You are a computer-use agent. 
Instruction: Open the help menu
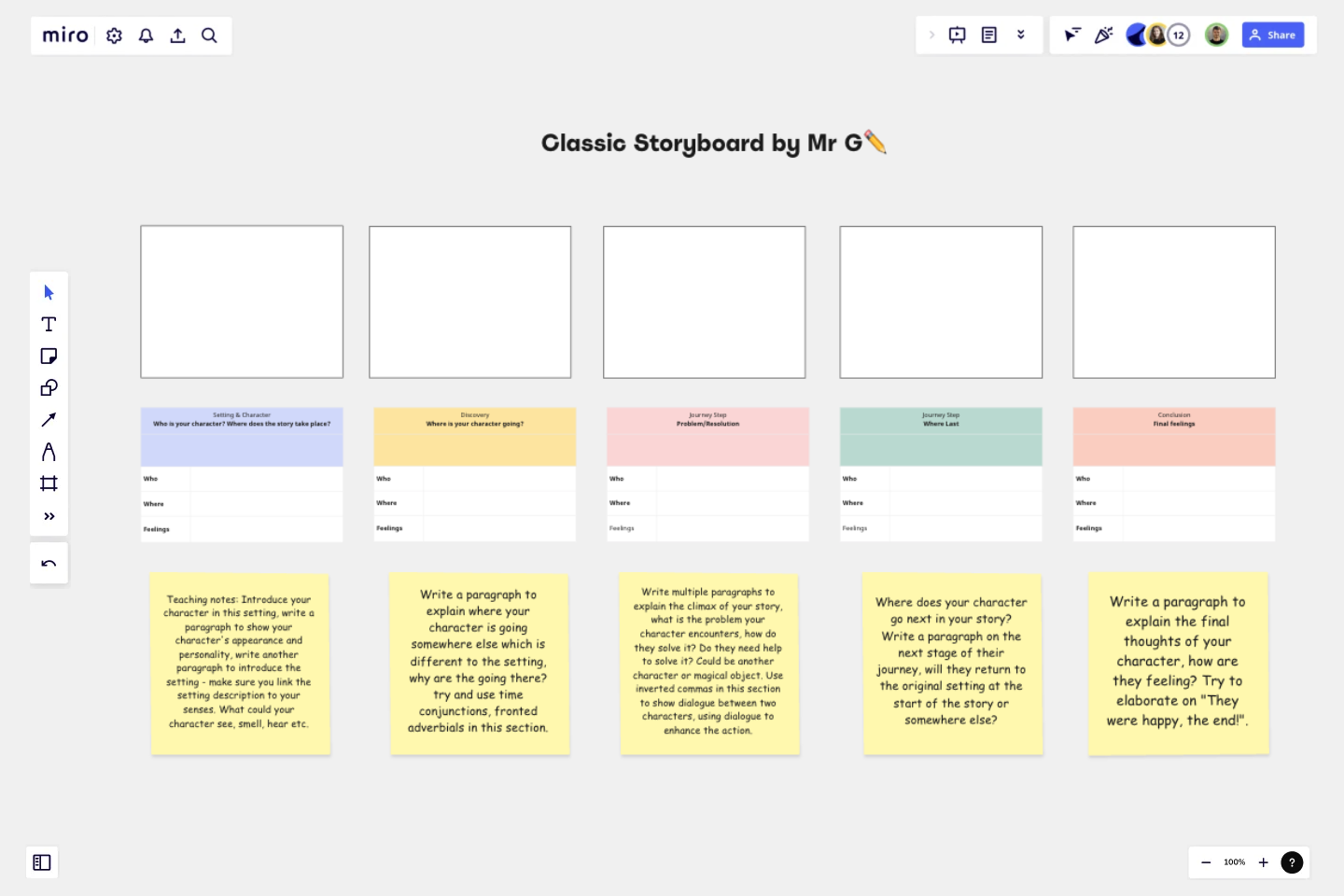point(1292,862)
